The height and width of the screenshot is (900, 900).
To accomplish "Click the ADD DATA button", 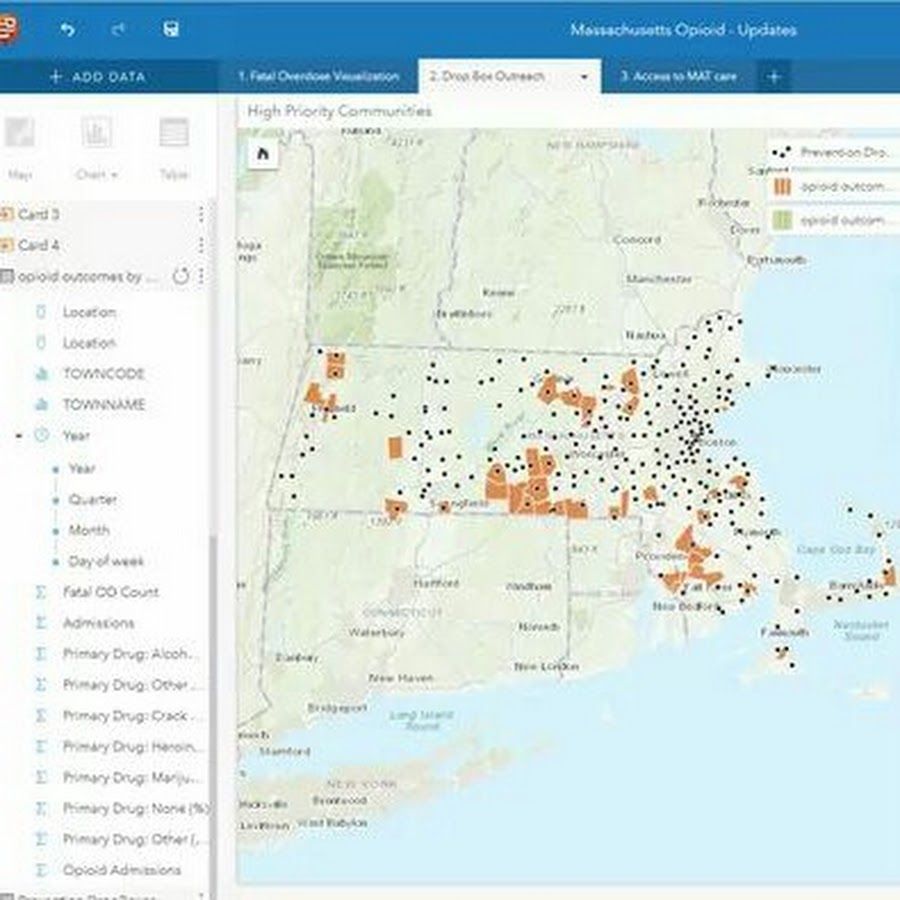I will (98, 77).
